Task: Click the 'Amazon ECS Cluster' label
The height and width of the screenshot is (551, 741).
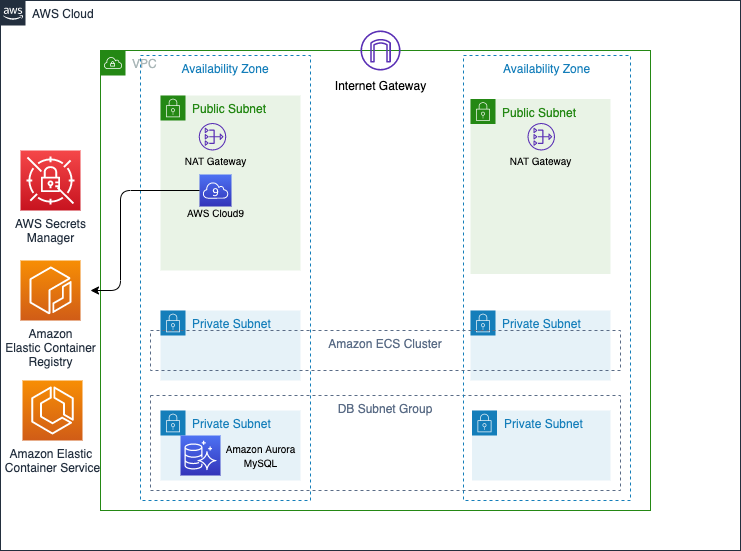Action: [385, 344]
